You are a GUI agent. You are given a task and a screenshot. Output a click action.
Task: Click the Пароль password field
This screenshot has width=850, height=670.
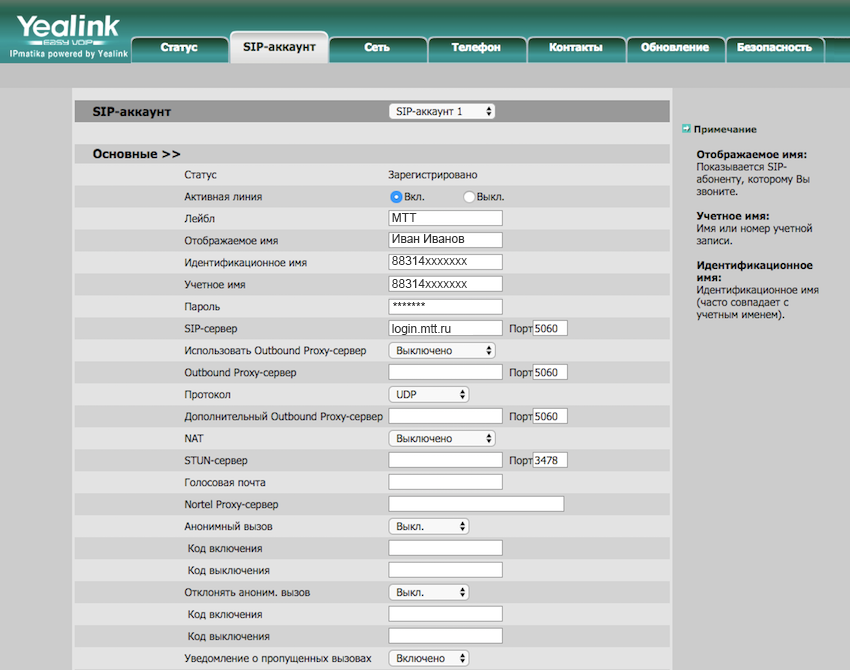click(x=445, y=307)
